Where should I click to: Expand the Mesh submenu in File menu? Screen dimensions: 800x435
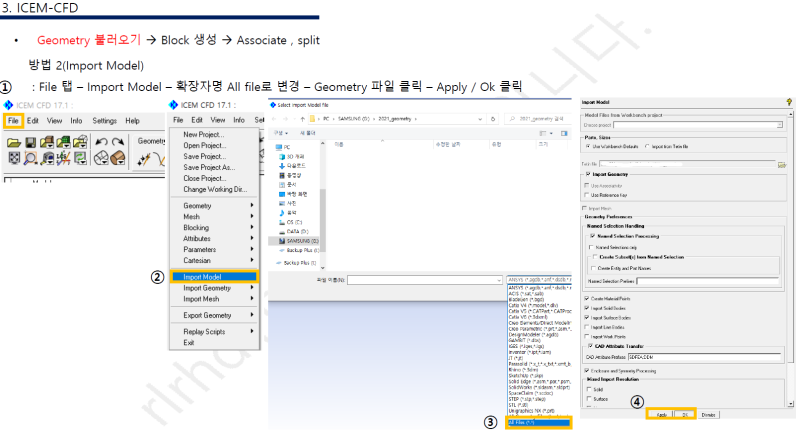pos(215,217)
